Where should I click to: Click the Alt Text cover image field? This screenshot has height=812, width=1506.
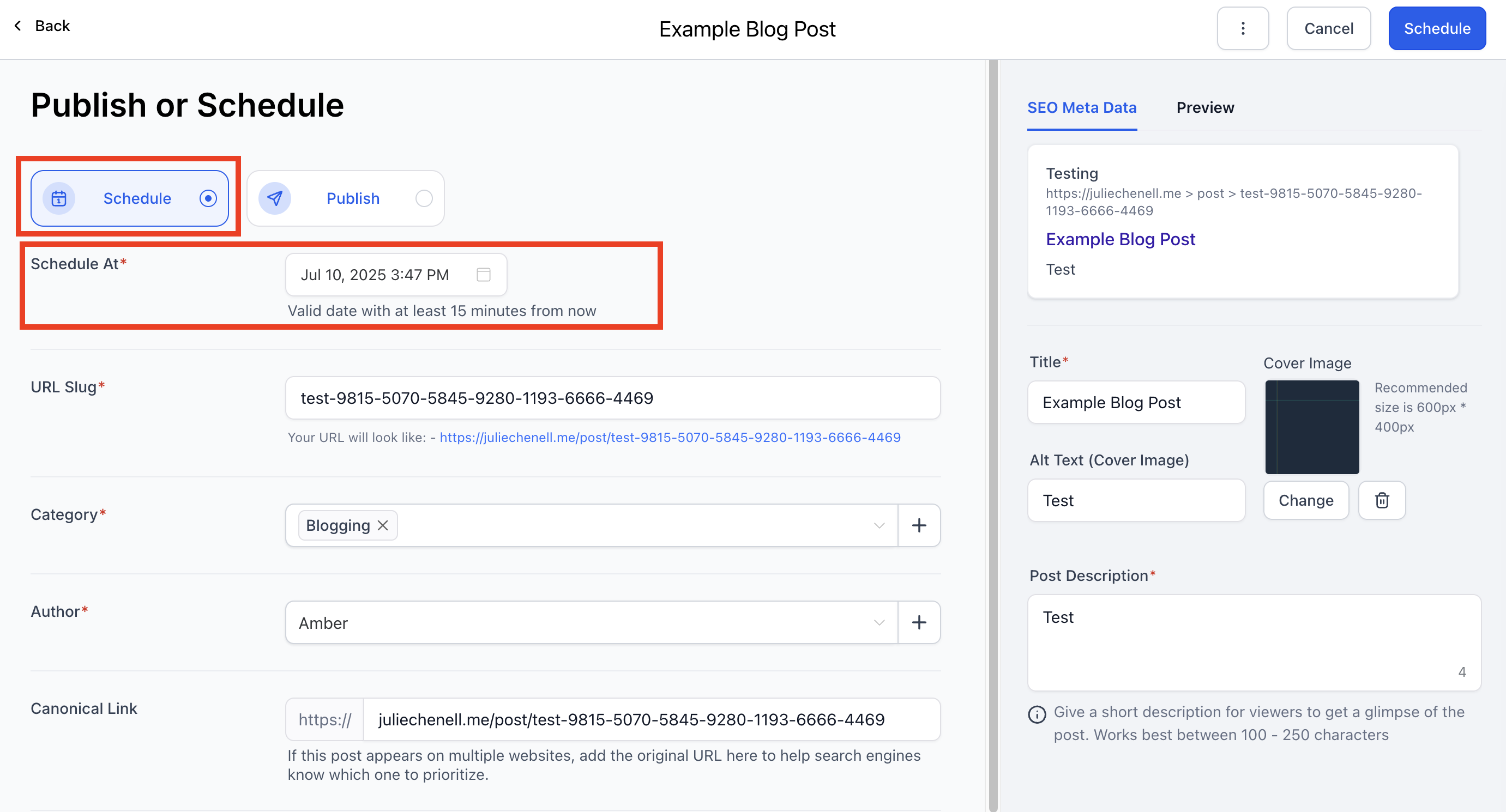pos(1136,500)
